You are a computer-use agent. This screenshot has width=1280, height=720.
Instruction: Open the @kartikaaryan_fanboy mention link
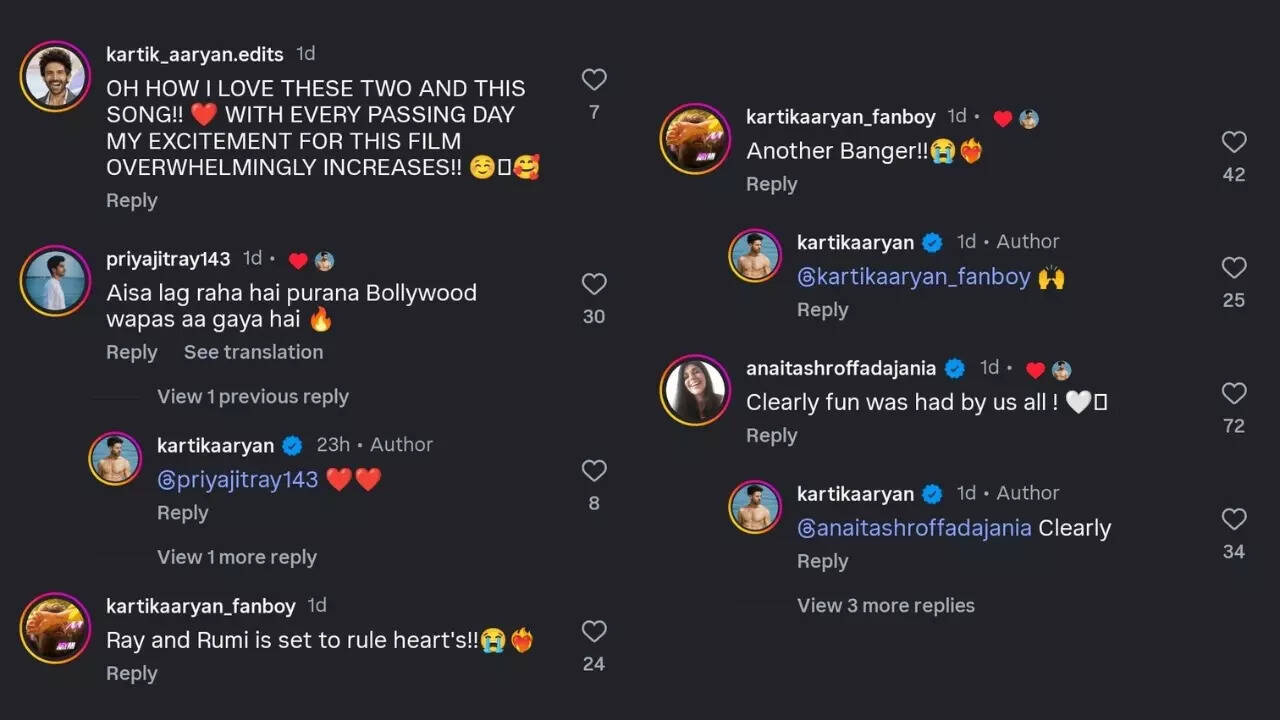[x=916, y=277]
